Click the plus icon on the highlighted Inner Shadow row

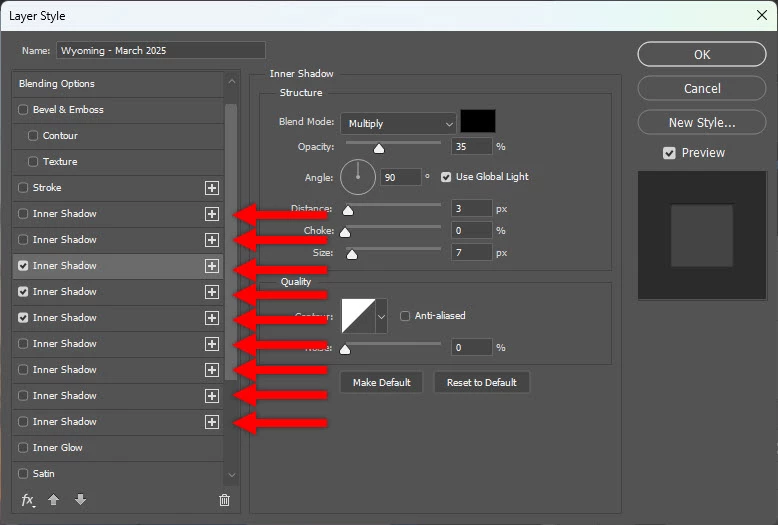(212, 266)
